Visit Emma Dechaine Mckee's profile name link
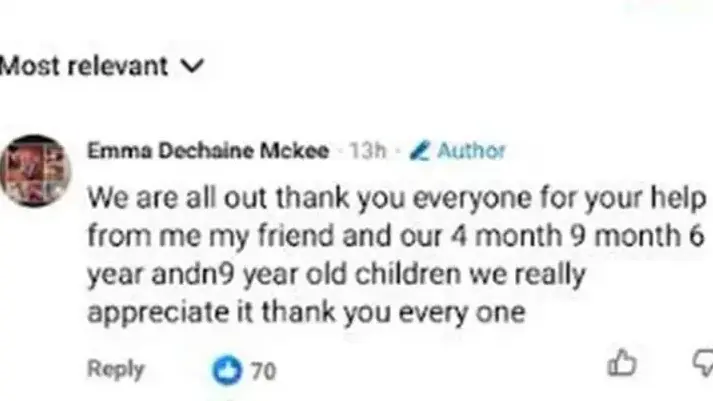This screenshot has width=713, height=401. tap(208, 150)
